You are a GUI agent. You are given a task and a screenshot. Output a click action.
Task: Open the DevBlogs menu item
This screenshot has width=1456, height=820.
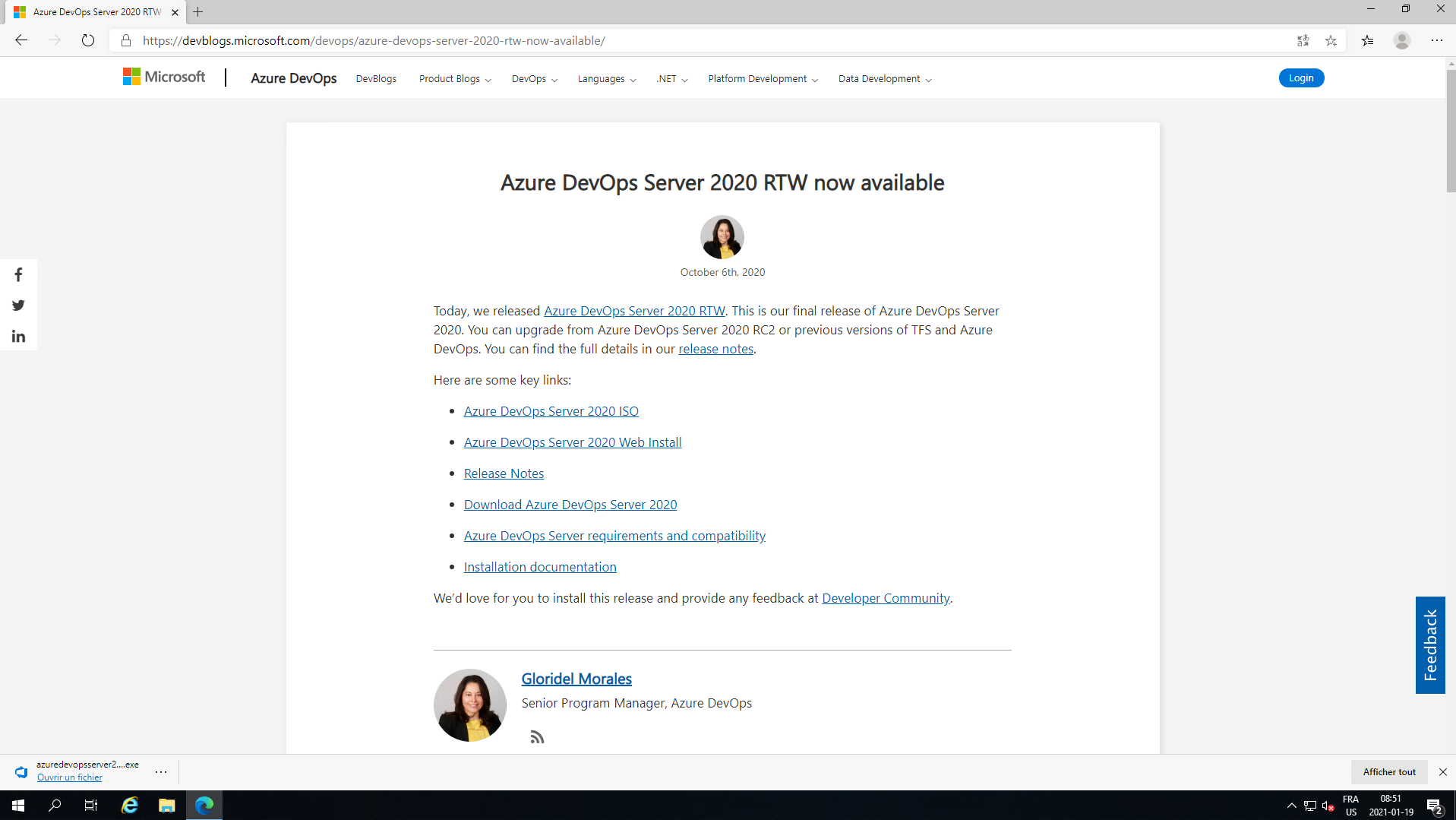point(376,79)
